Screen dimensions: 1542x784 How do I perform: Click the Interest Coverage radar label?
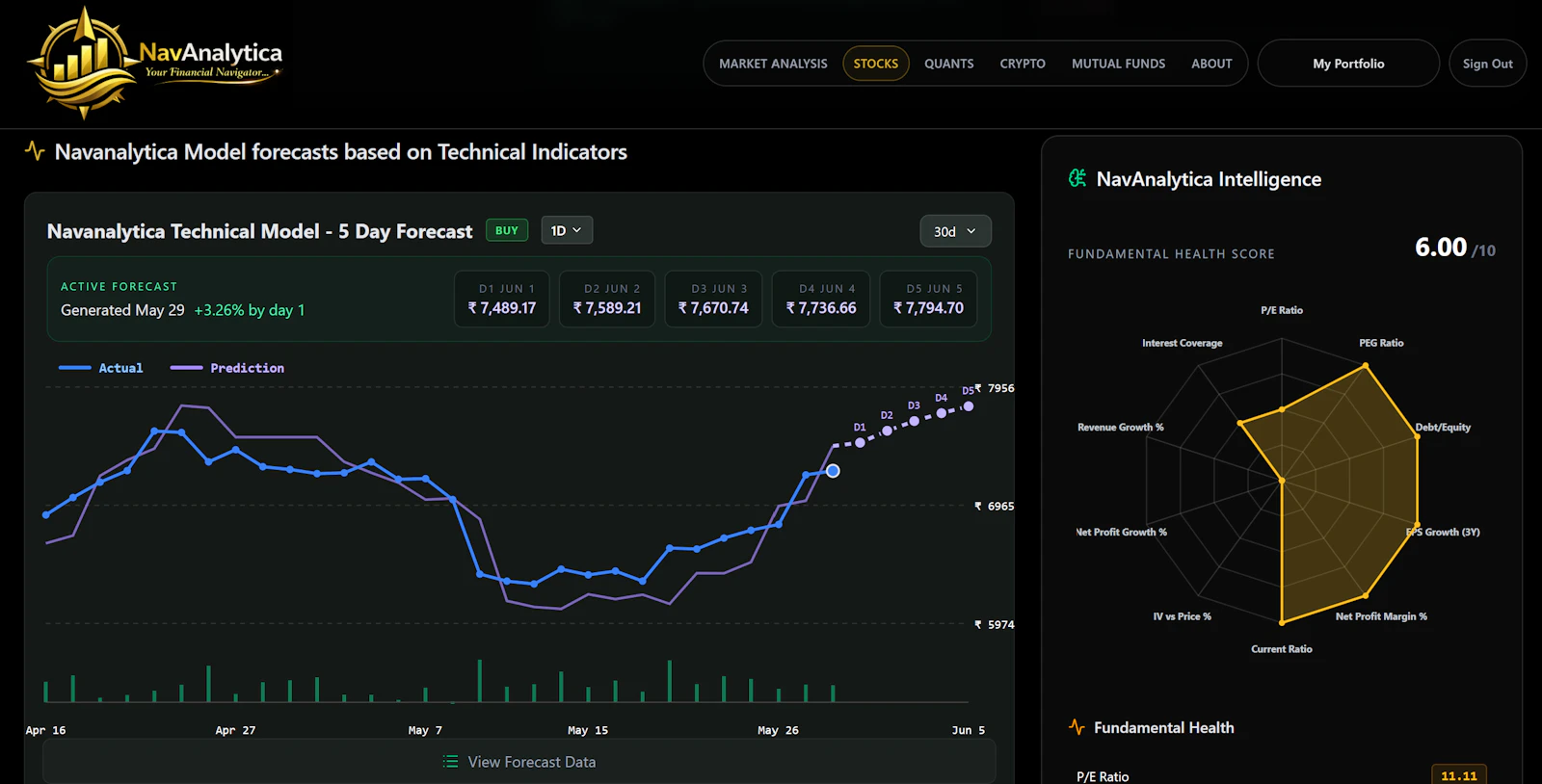pyautogui.click(x=1182, y=343)
